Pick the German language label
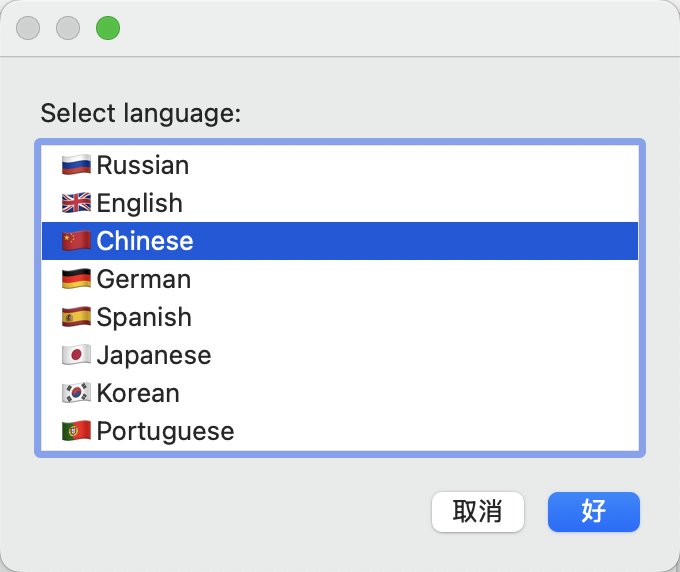 143,279
